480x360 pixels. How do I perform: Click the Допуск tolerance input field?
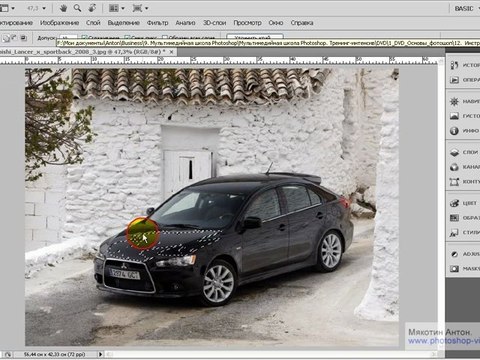[68, 38]
